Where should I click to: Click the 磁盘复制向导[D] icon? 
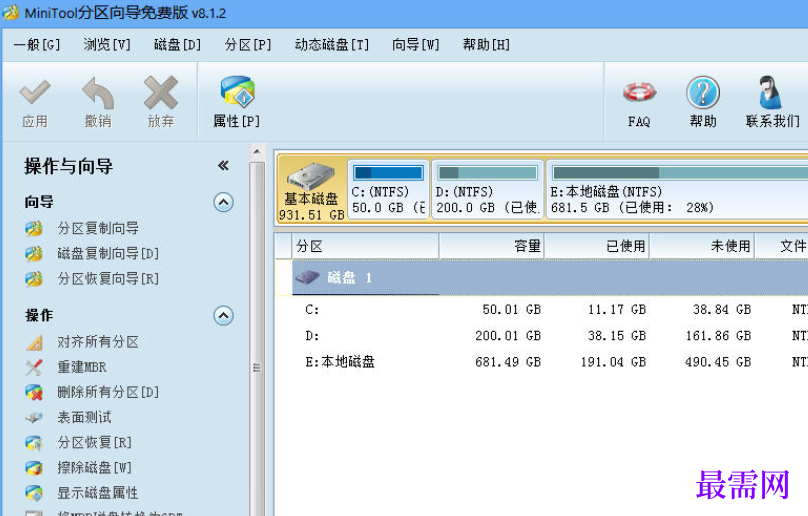point(34,254)
